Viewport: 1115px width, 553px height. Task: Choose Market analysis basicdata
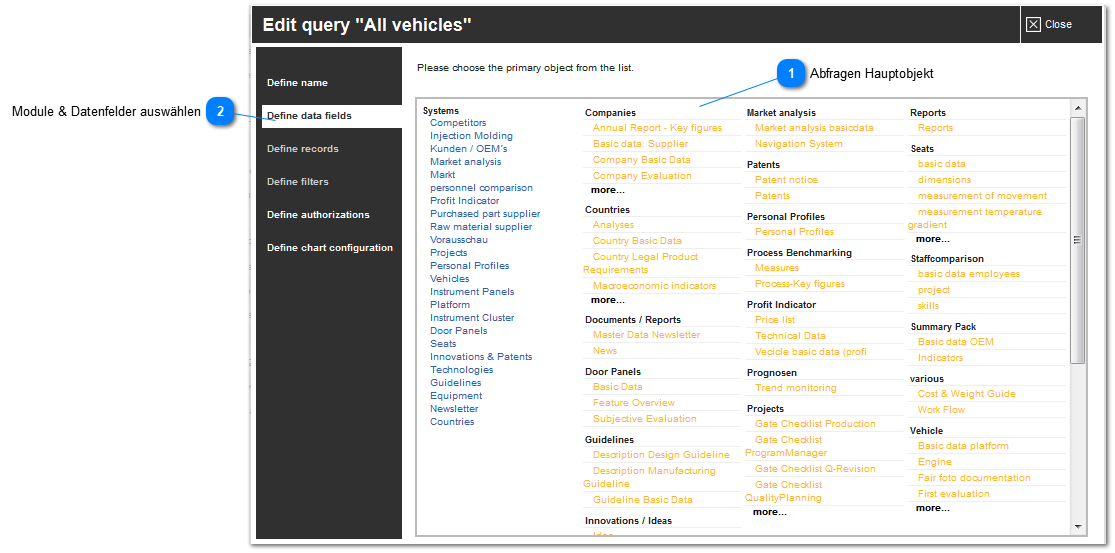814,128
